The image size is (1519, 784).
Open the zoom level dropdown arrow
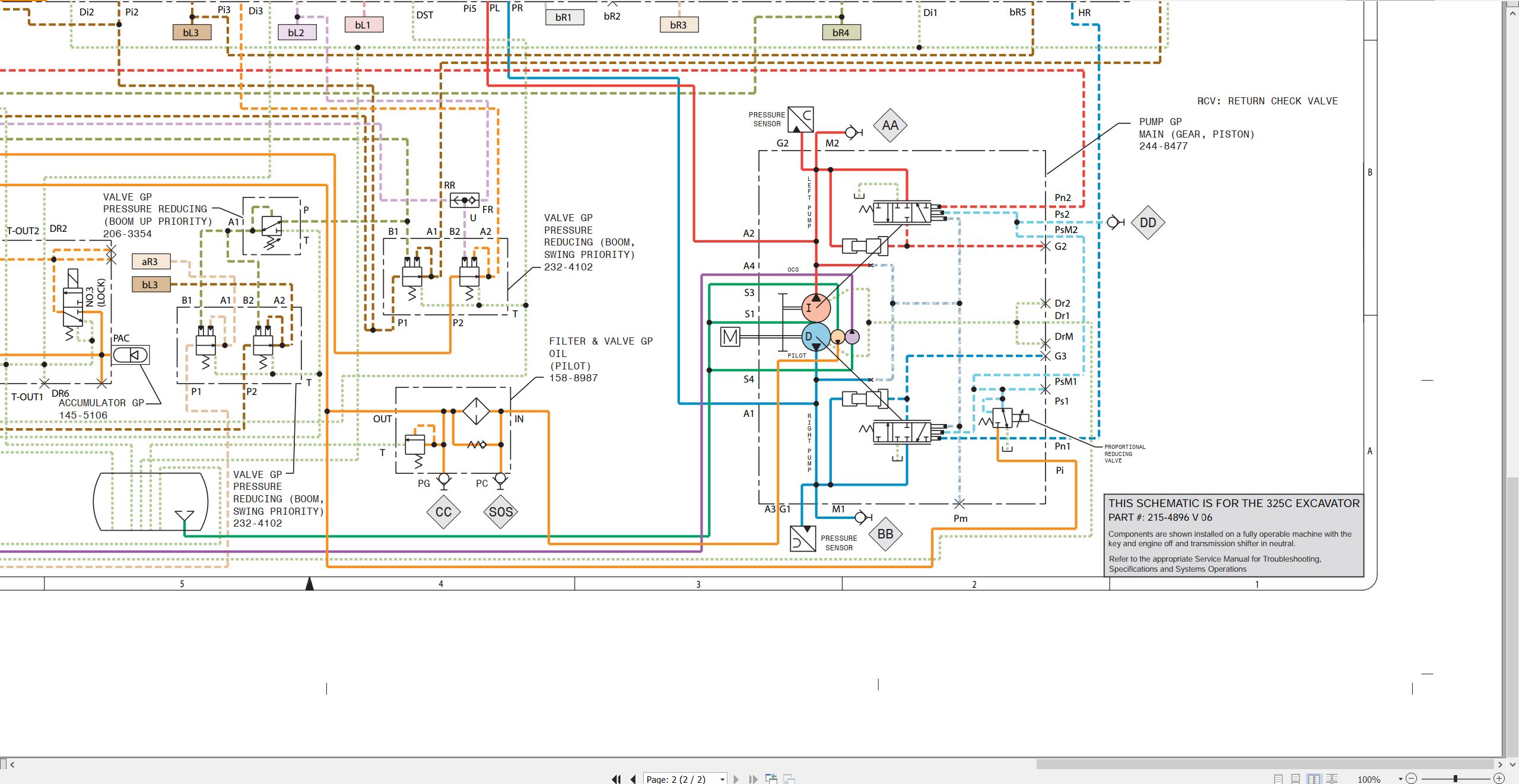tap(1400, 779)
